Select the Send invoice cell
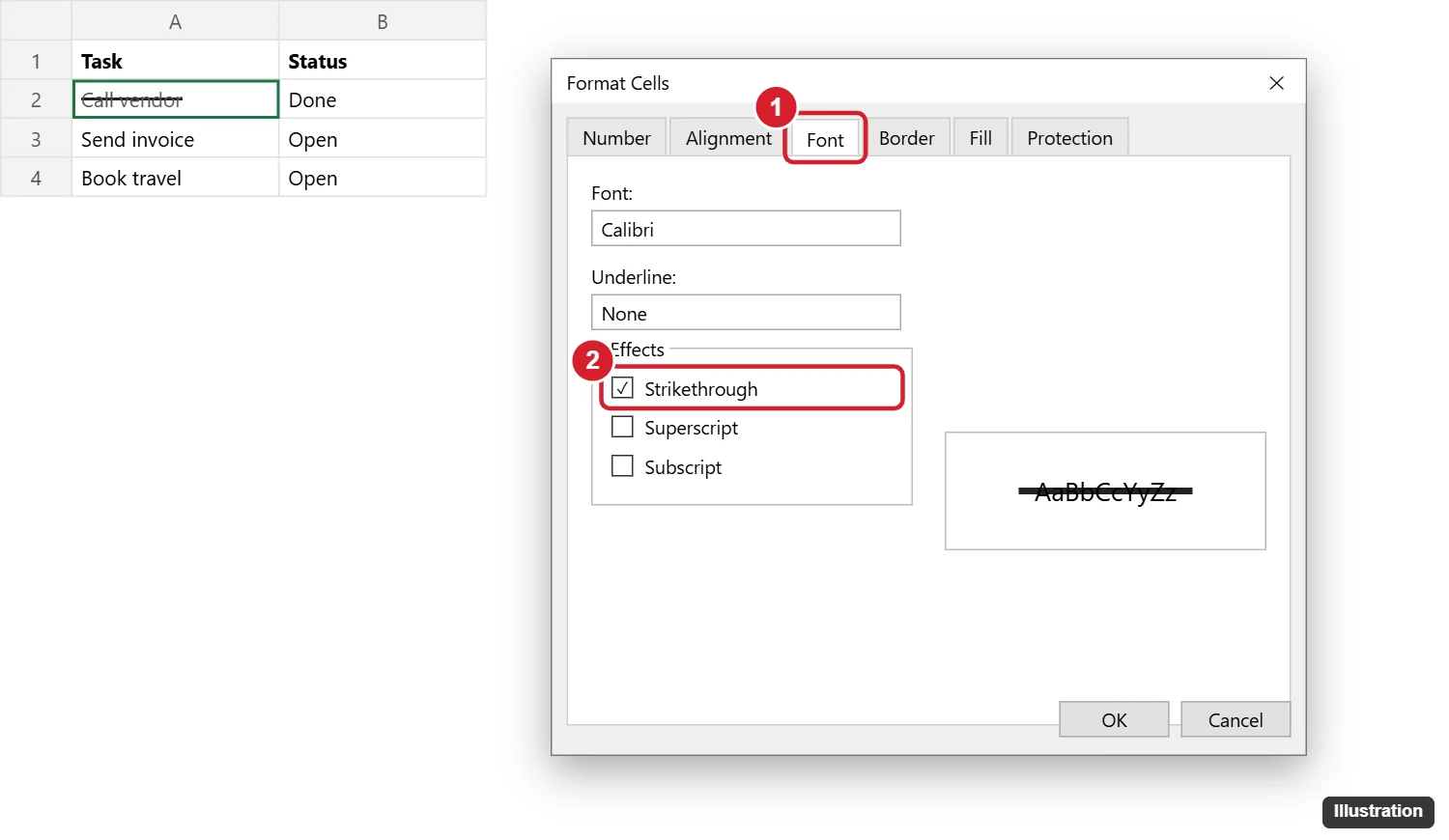1449x840 pixels. pos(175,139)
